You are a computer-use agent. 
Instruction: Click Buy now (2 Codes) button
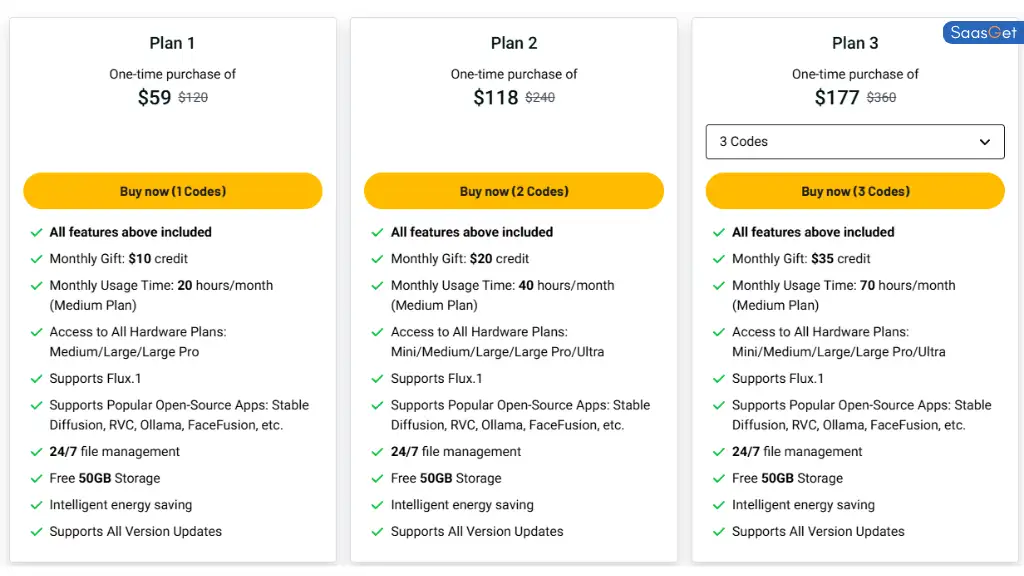point(513,191)
